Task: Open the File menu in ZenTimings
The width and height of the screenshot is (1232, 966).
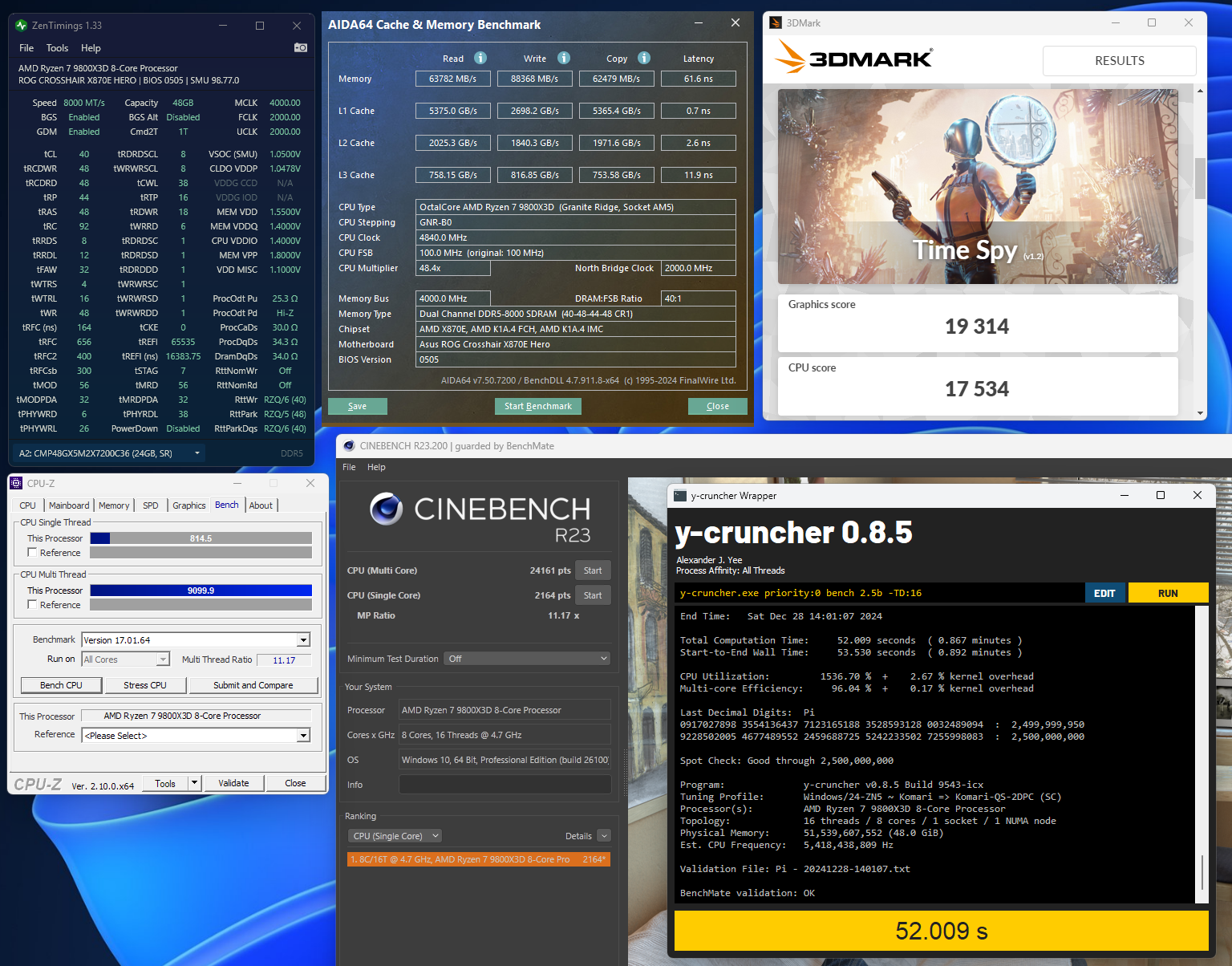Action: (x=26, y=48)
